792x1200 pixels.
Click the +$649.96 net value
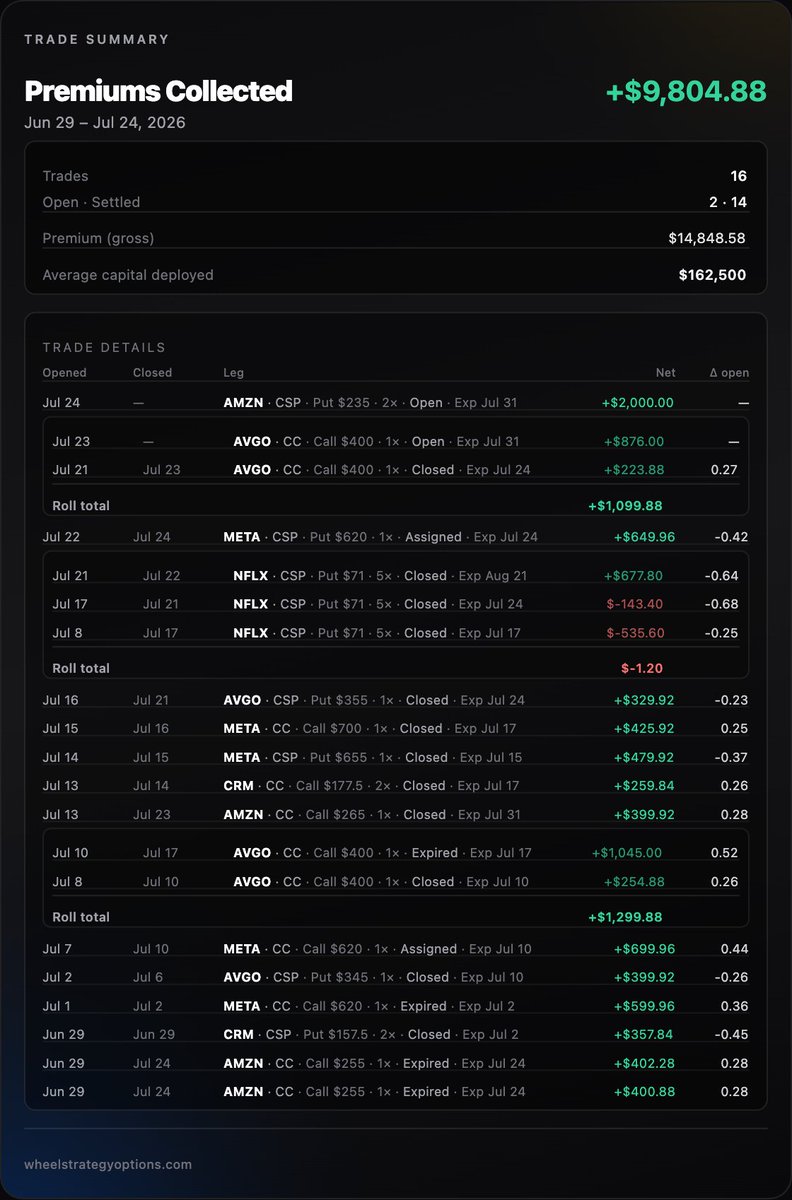[644, 537]
